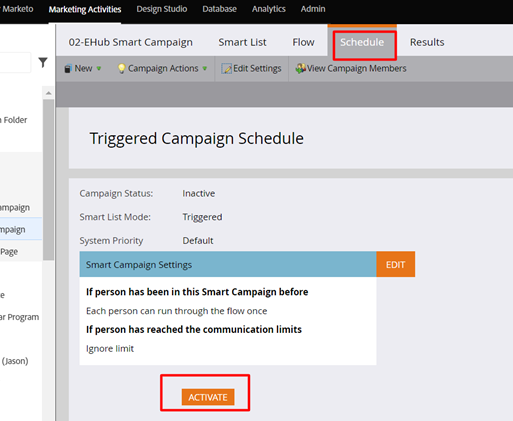Select the (Jason) item in the tree

click(15, 361)
